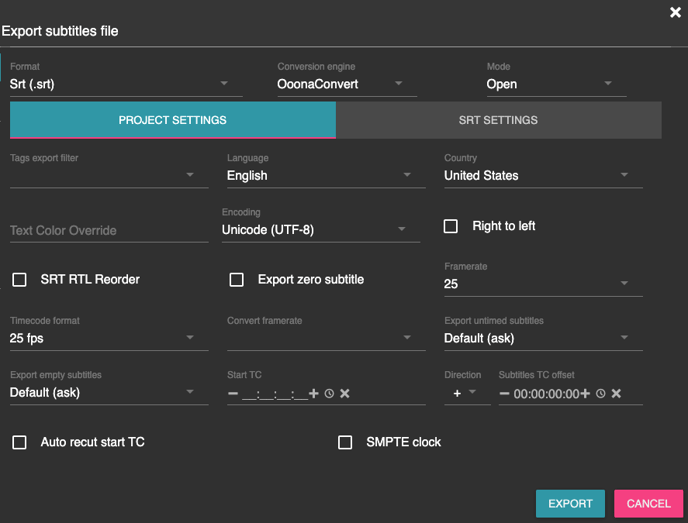Screen dimensions: 688x523
Task: Click the plus icon in Start TC
Action: (x=314, y=394)
